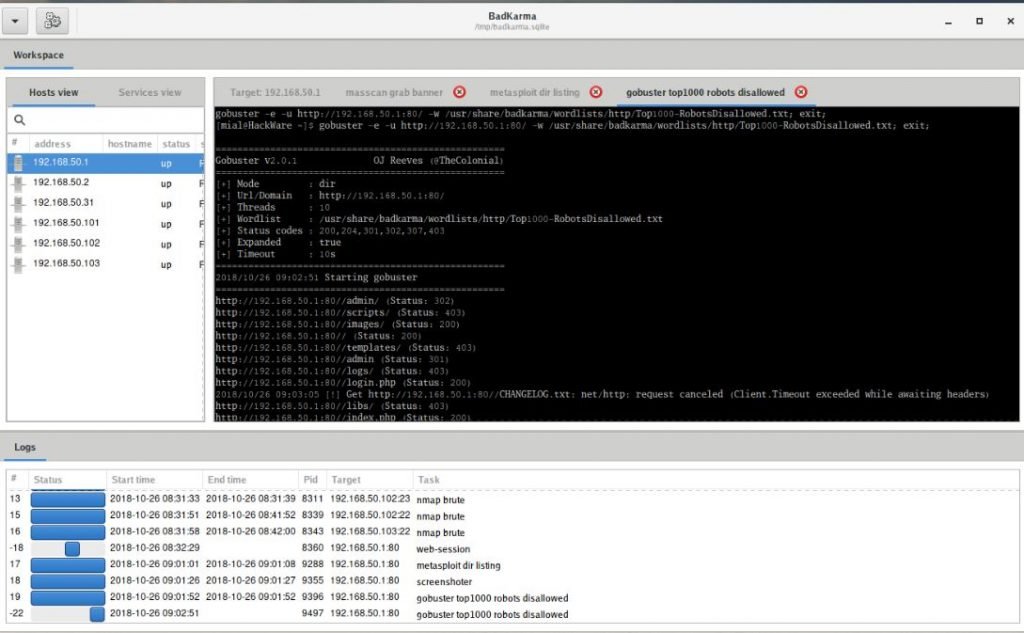Select the gobuster top1000 robots disallowed tab
1024x633 pixels.
point(705,93)
